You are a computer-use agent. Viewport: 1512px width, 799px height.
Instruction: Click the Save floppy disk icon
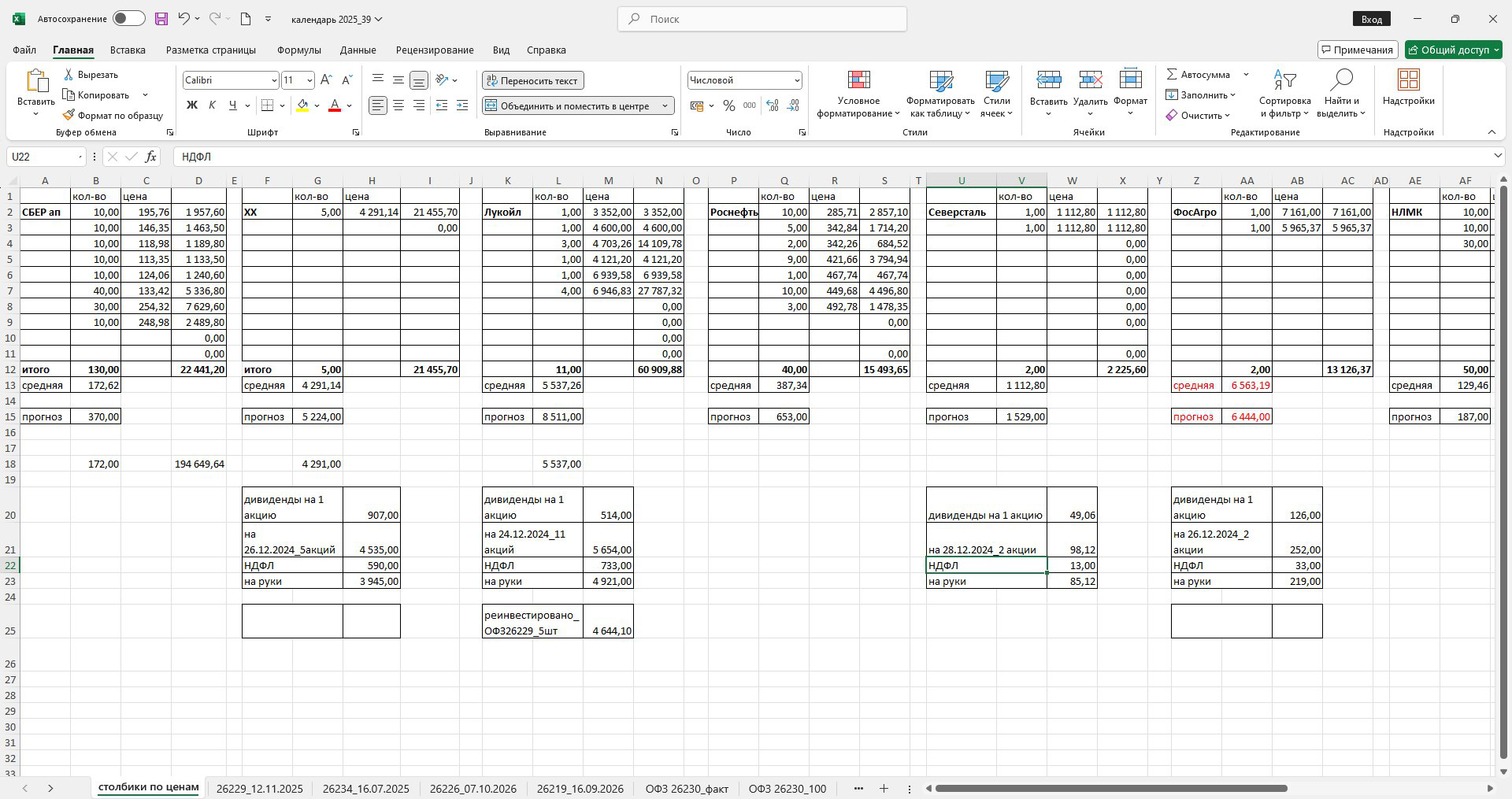pyautogui.click(x=161, y=19)
